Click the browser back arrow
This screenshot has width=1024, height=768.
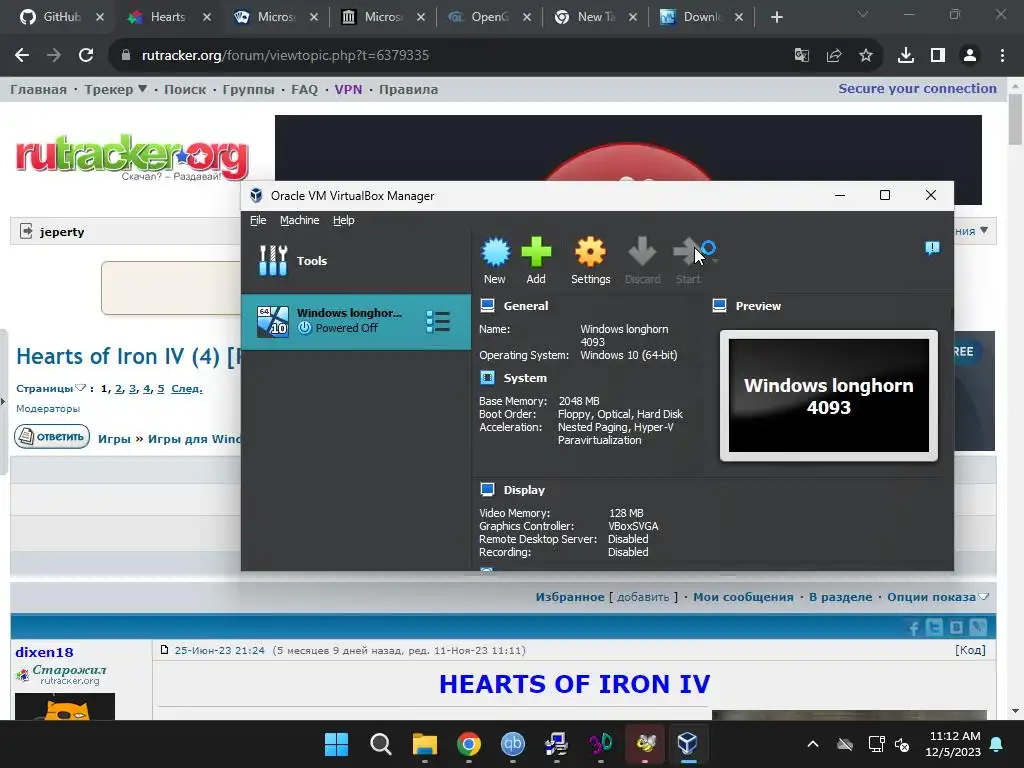pos(22,56)
